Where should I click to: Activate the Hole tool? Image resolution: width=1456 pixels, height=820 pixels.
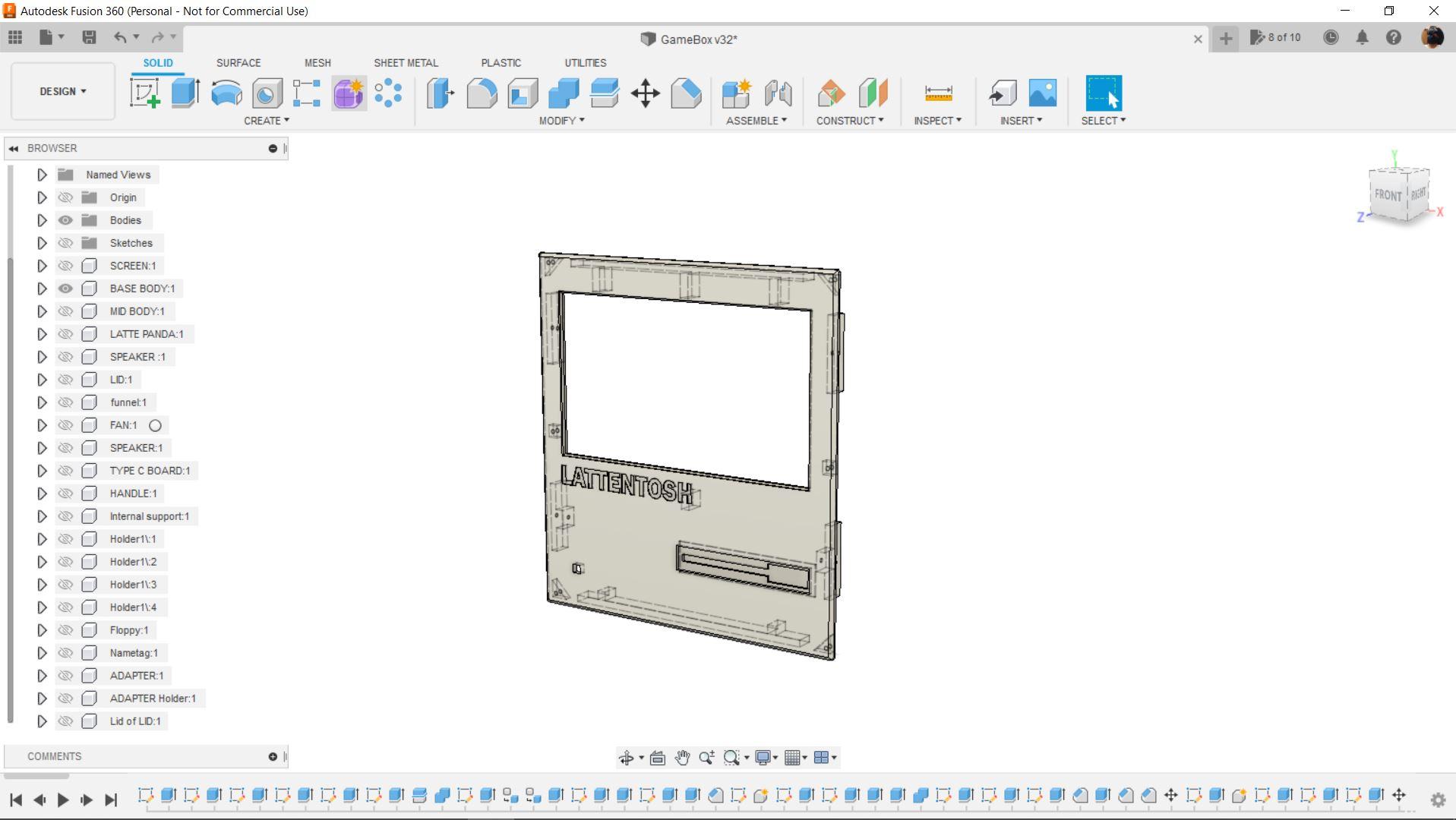pos(267,93)
